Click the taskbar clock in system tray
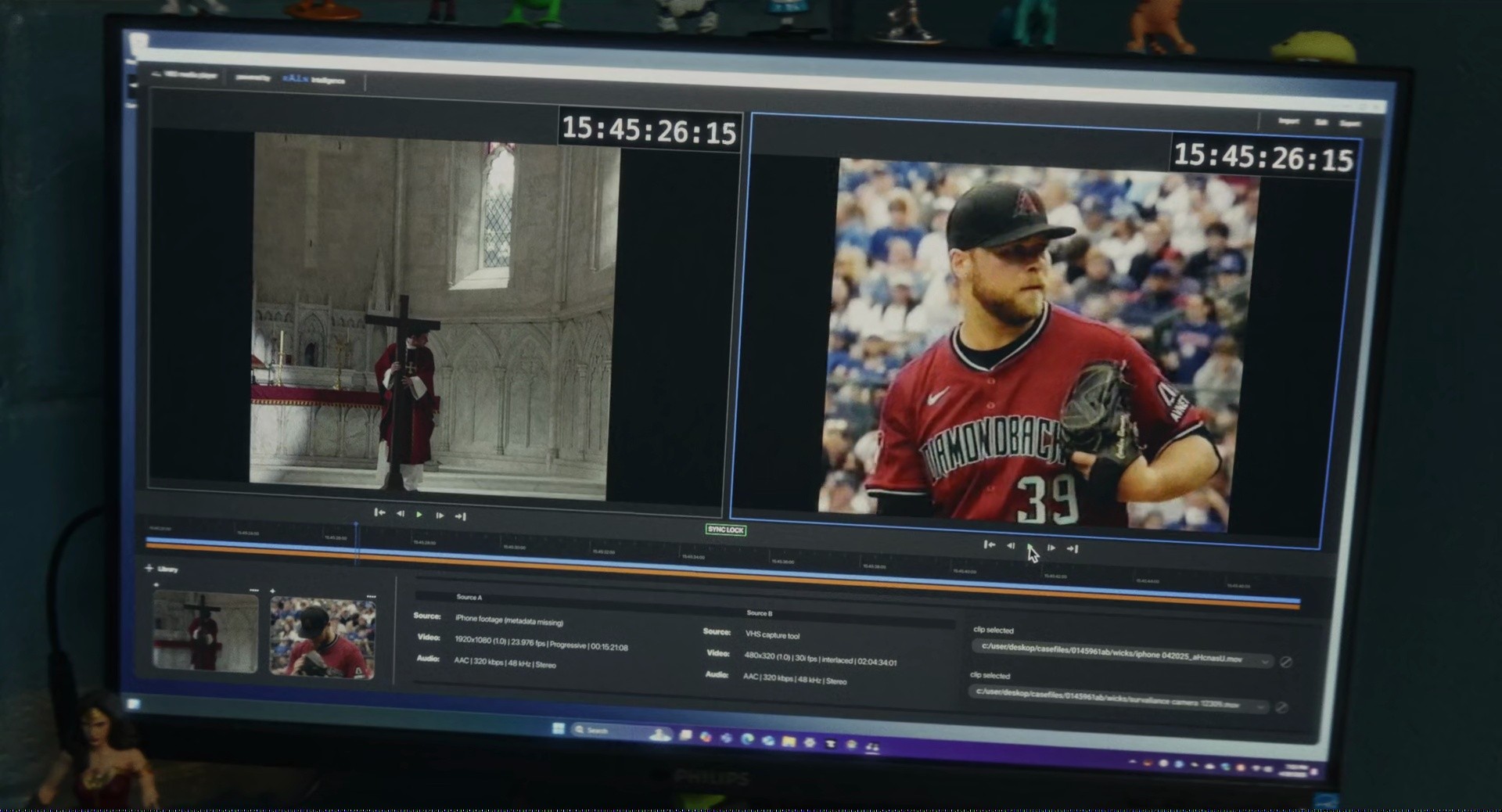This screenshot has width=1502, height=812. (x=1295, y=770)
